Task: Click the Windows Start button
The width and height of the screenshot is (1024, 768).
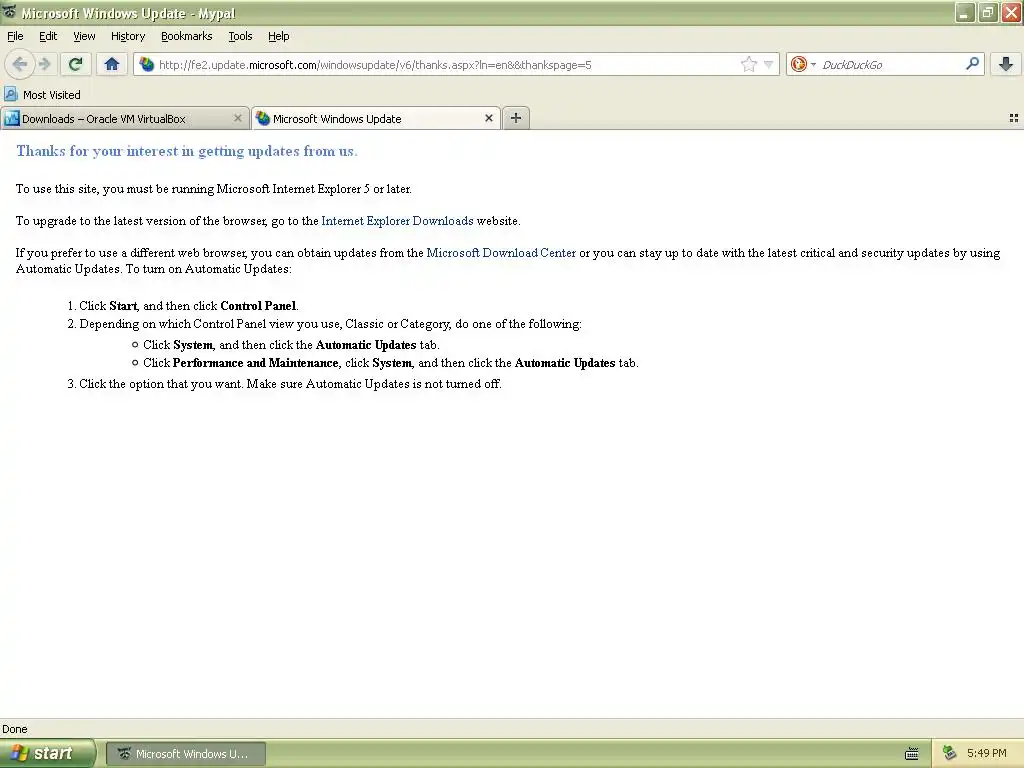Action: point(48,753)
